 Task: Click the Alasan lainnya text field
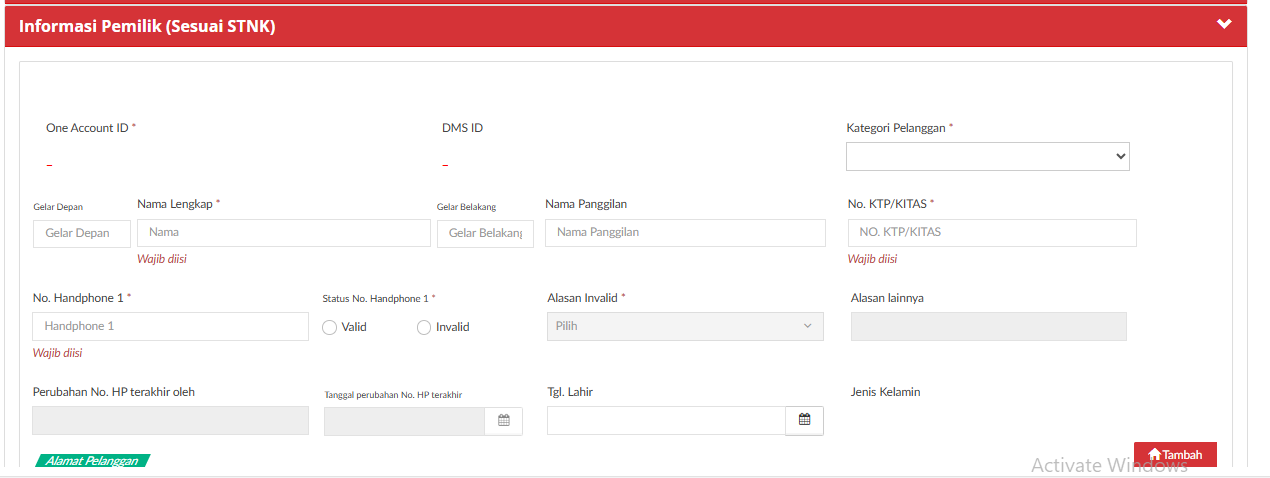point(988,327)
